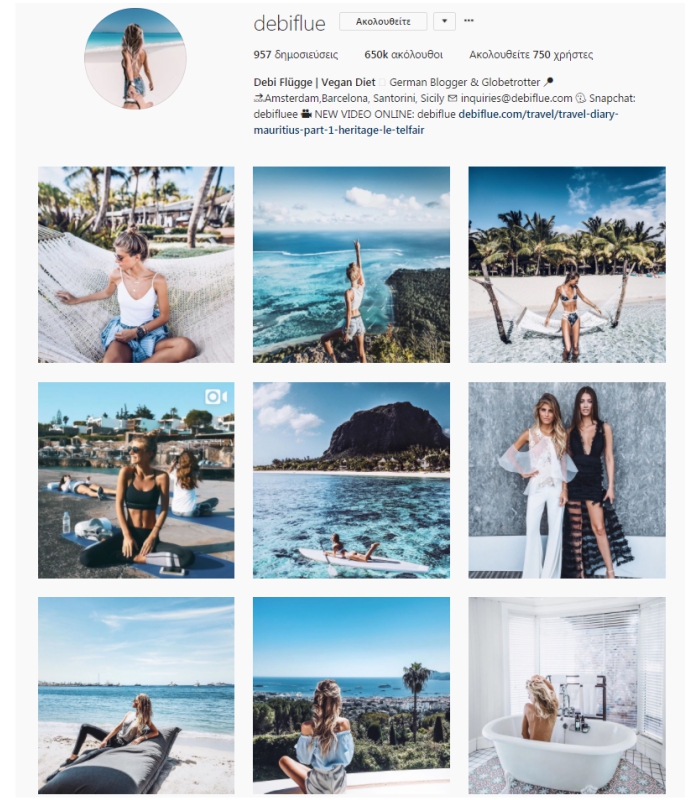This screenshot has width=700, height=800.
Task: Open the cliff ocean view photo
Action: click(x=352, y=264)
